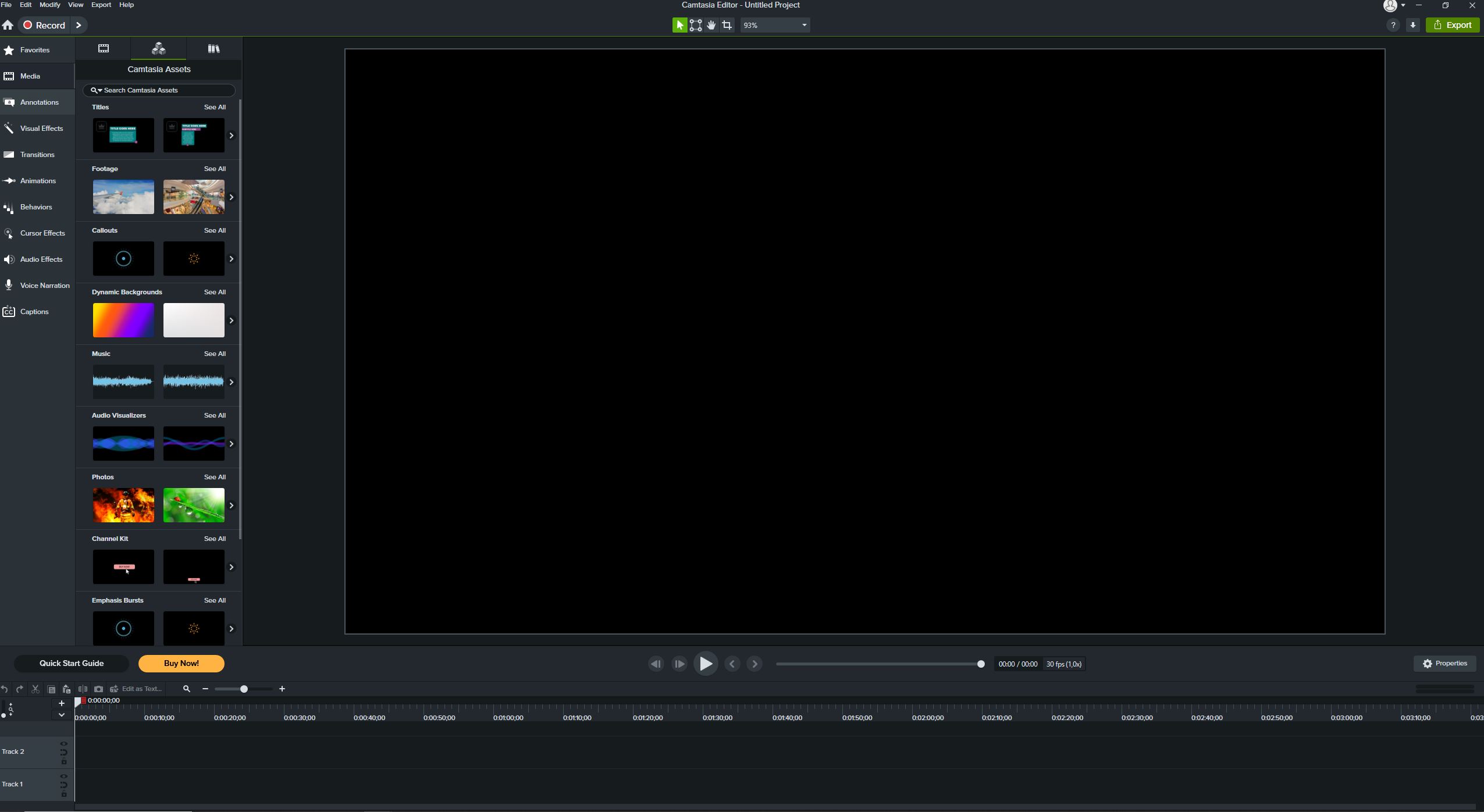Toggle Track 1 visibility eye
Viewport: 1484px width, 812px height.
click(64, 776)
